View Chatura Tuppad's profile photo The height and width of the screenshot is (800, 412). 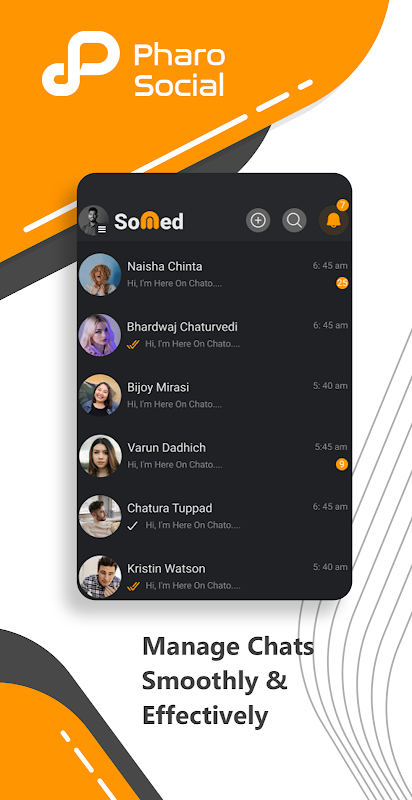[x=100, y=516]
